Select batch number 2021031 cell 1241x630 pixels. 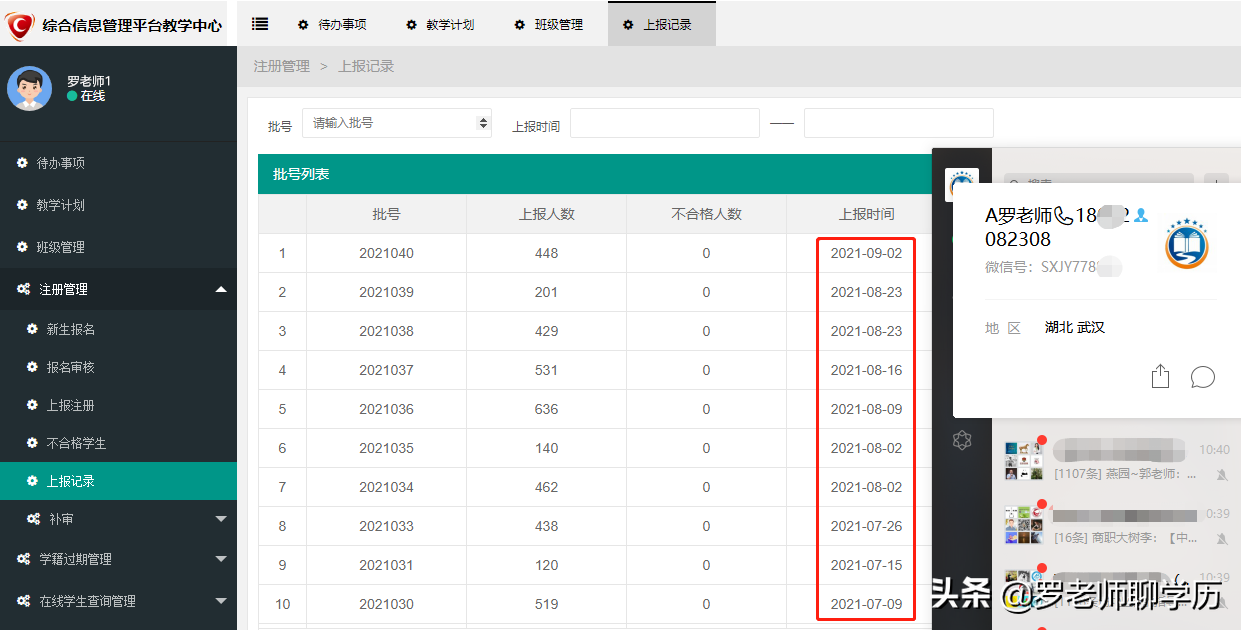pos(386,565)
